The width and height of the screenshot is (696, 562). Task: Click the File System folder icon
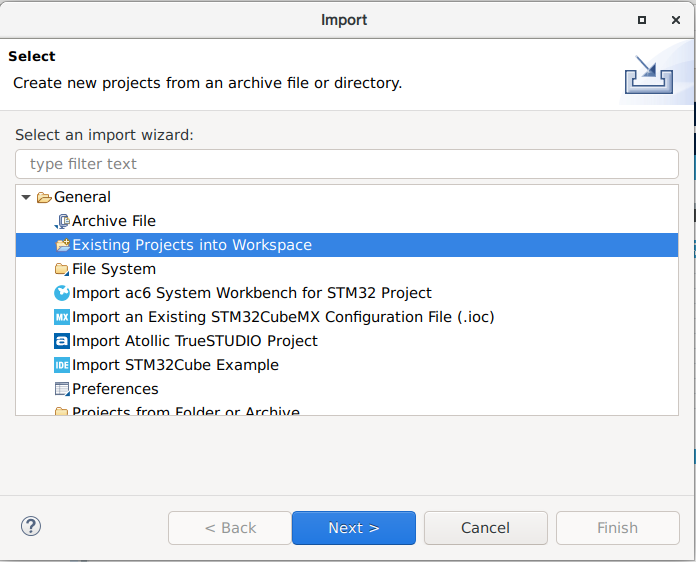tap(62, 269)
